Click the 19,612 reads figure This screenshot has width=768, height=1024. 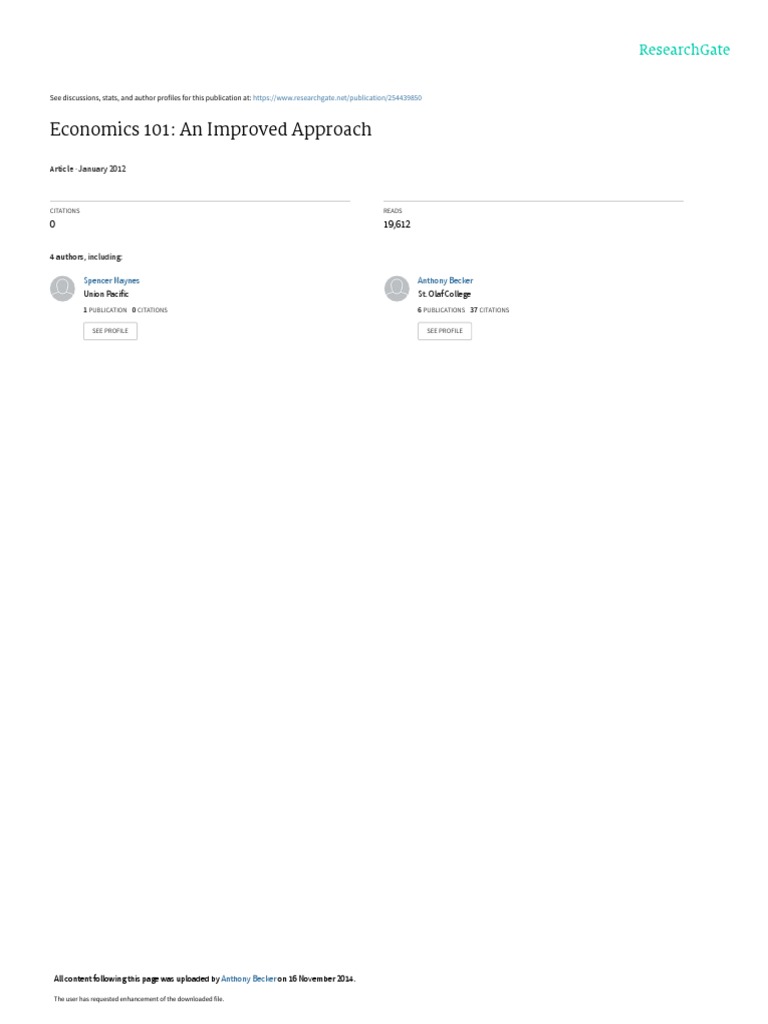(x=397, y=224)
